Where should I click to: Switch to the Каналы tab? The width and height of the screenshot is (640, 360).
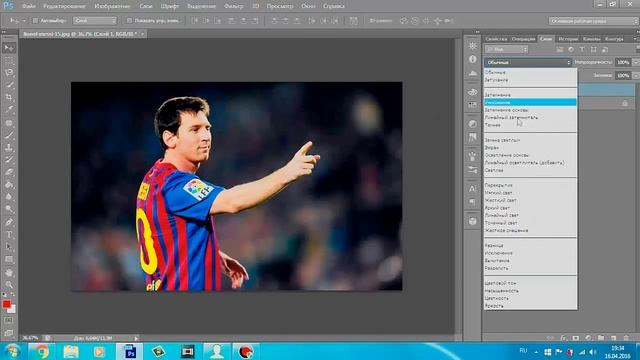click(x=591, y=39)
